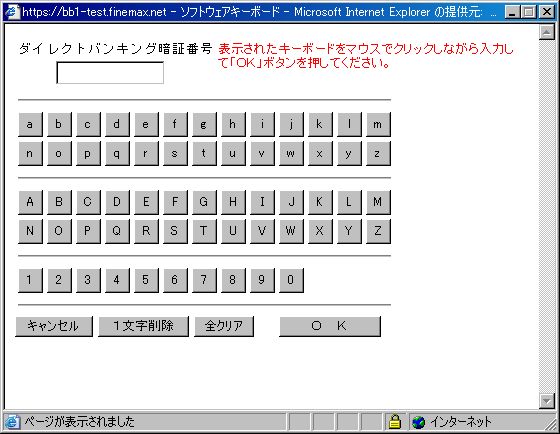Click the uppercase 'Z' key
This screenshot has width=560, height=434.
378,231
